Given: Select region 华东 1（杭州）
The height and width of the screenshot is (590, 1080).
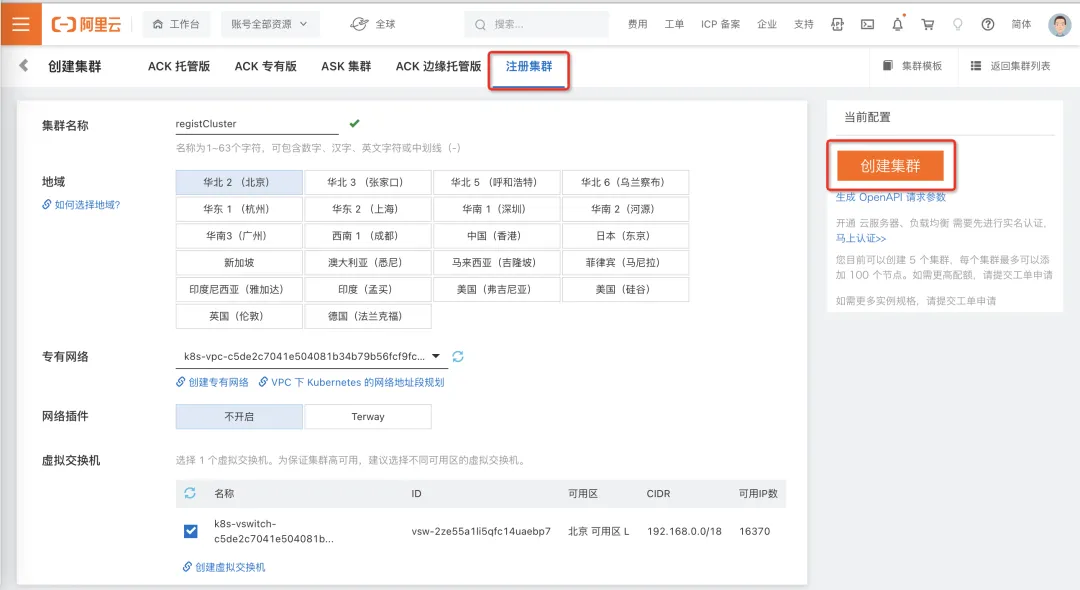Looking at the screenshot, I should [239, 209].
